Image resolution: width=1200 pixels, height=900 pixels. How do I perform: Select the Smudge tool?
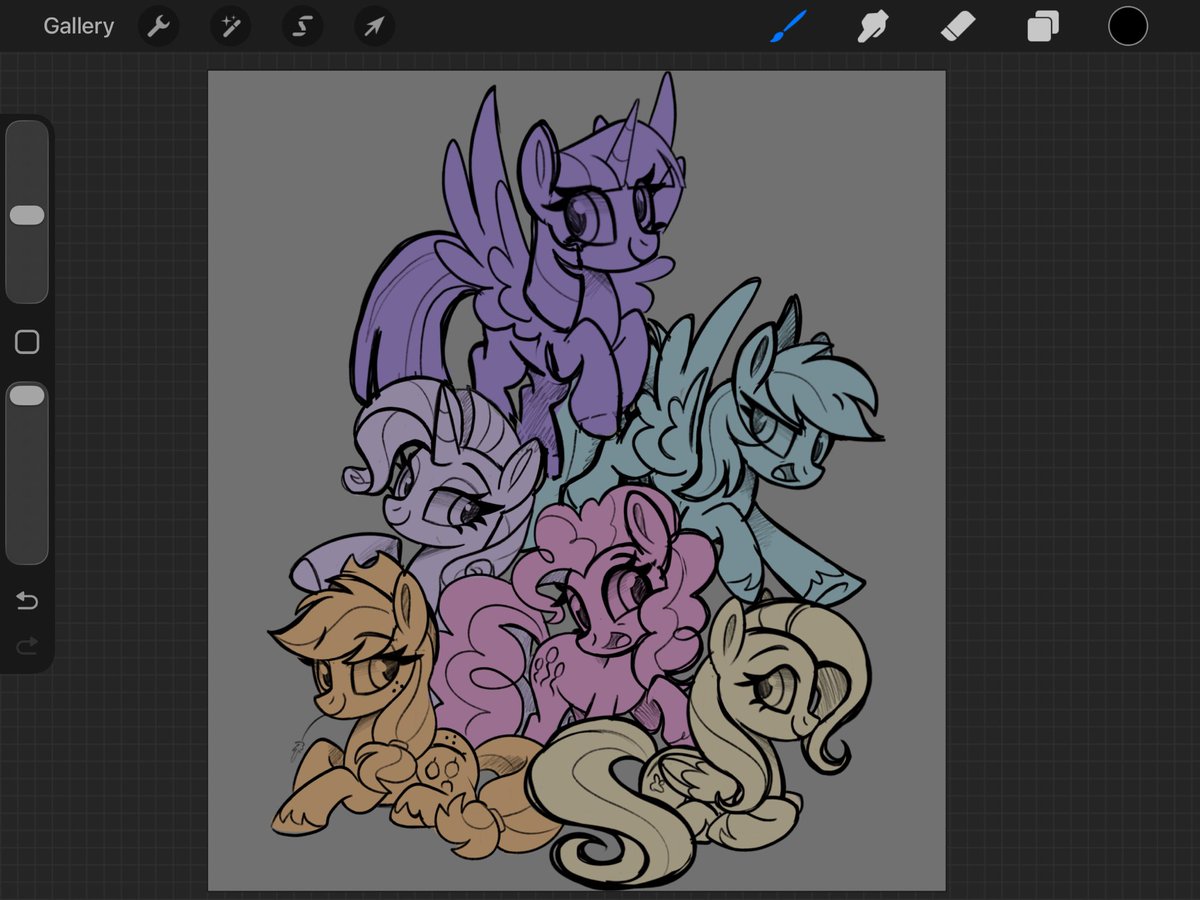point(873,26)
